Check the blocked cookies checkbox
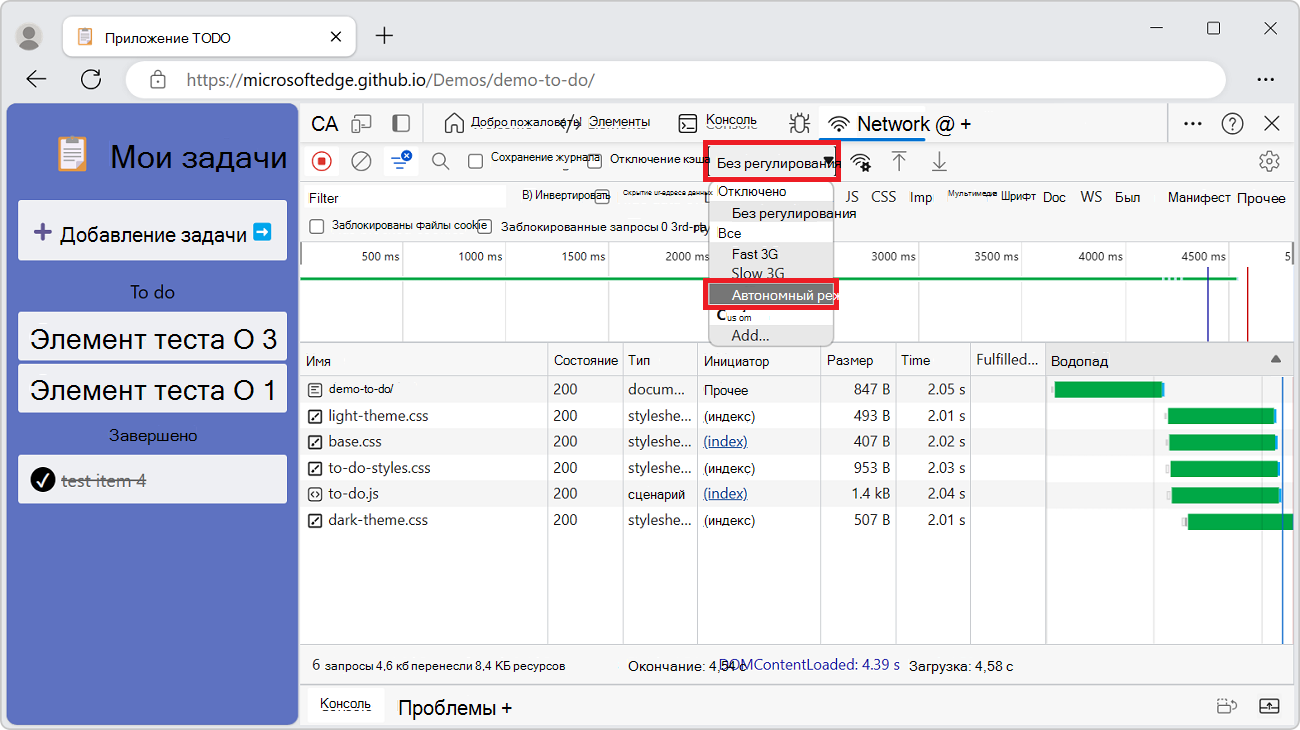Screen dimensions: 1300x730 [x=317, y=227]
